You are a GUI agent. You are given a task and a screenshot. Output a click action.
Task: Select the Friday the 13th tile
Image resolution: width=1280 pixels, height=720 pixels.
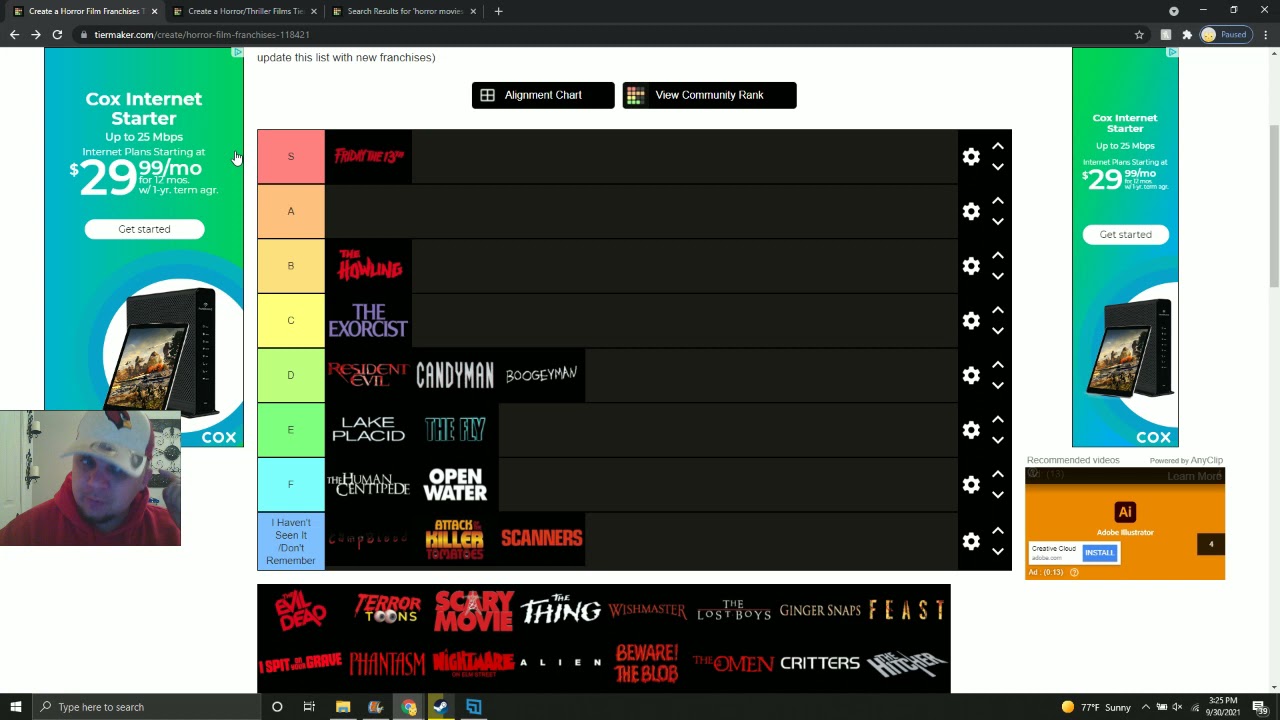click(368, 156)
